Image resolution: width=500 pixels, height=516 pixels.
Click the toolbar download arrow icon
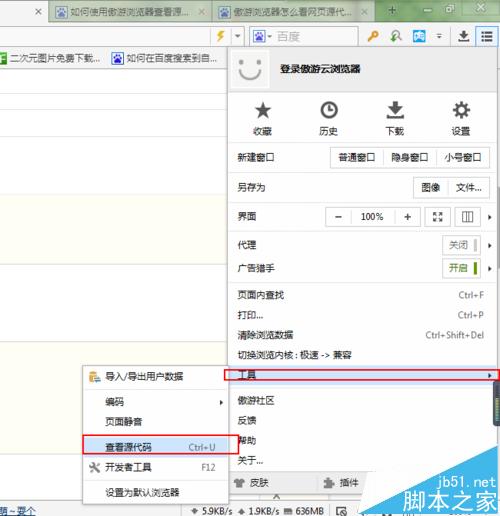tap(464, 36)
